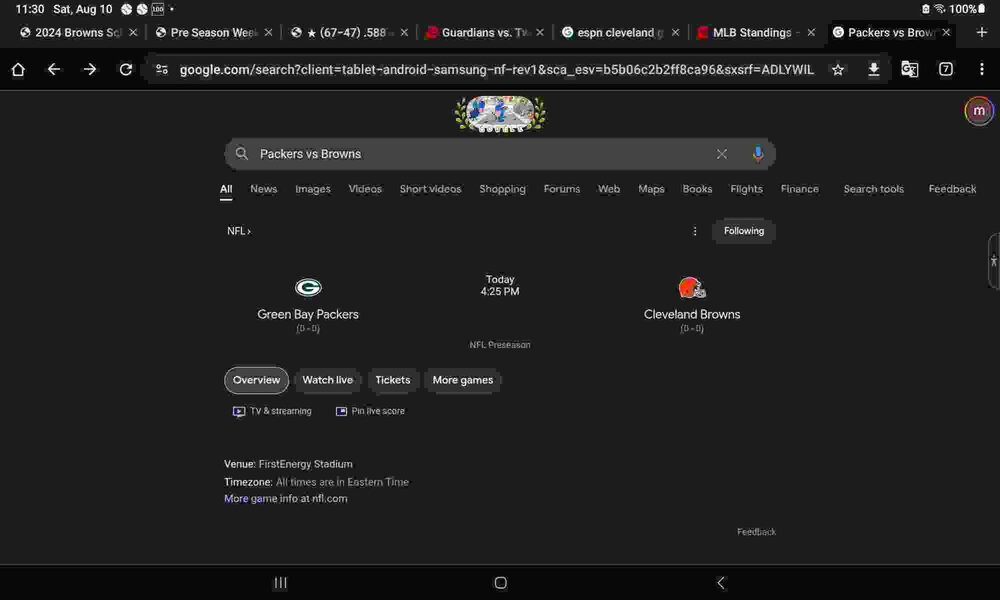Open Android recent apps button
This screenshot has width=1000, height=600.
tap(280, 583)
